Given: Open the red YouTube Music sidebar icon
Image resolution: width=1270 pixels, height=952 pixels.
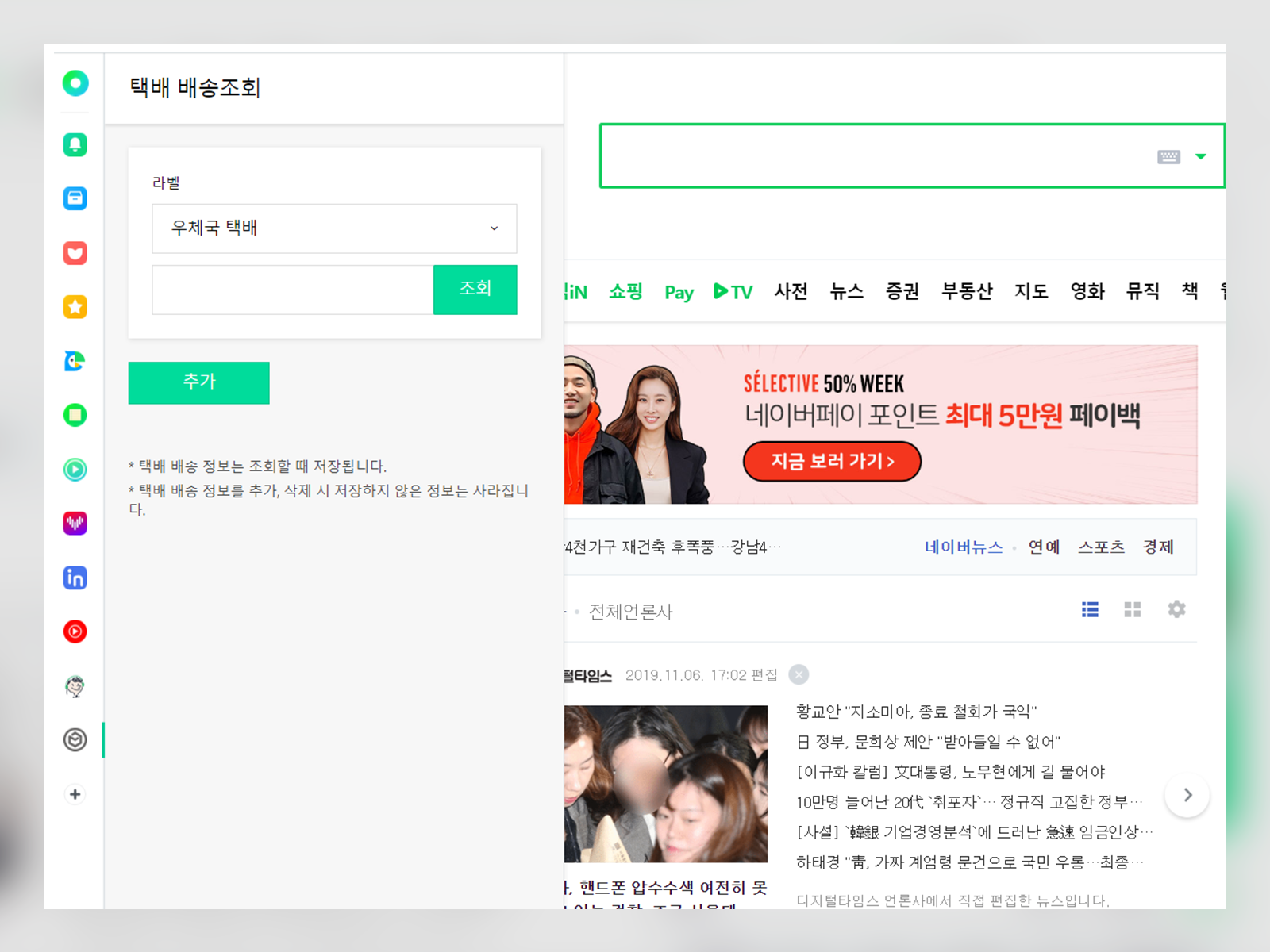Looking at the screenshot, I should pos(75,631).
